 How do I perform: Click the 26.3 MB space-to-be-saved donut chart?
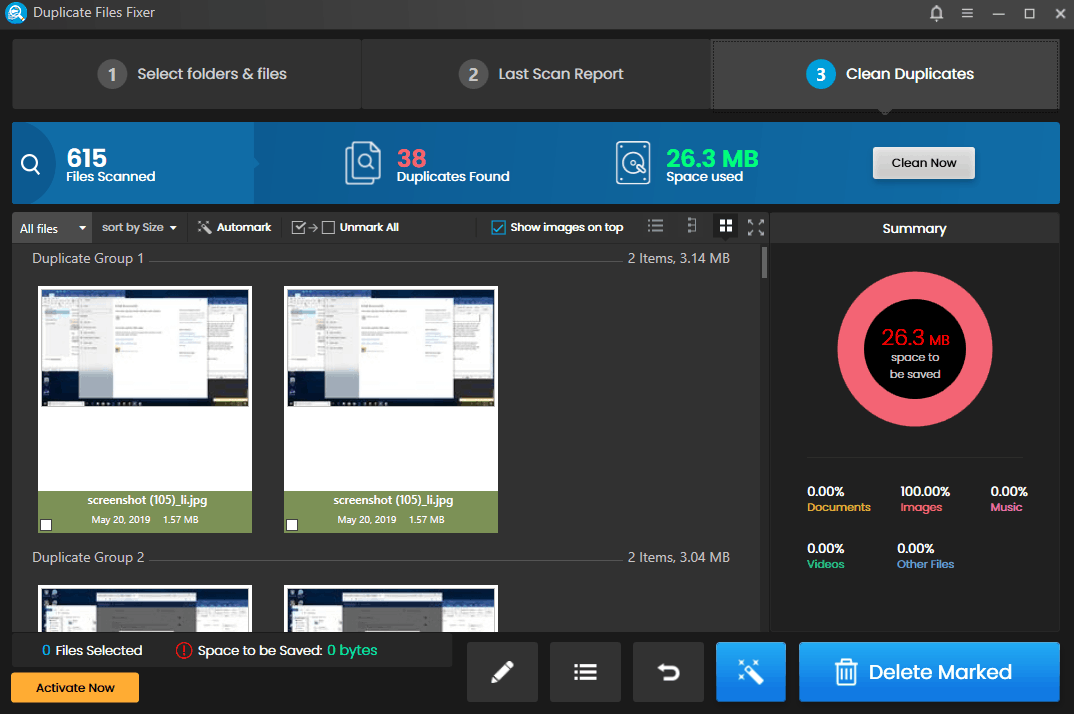click(x=914, y=349)
